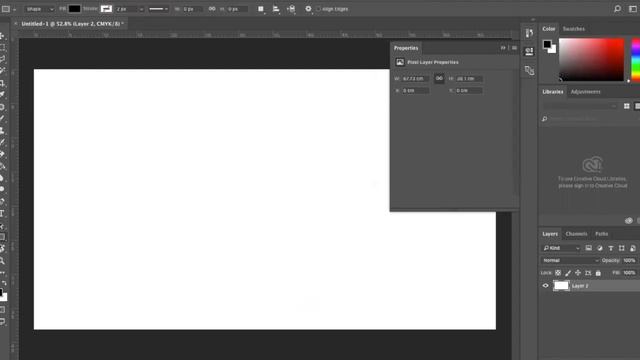Open the path alignment options
Screen dimensions: 640x360
pyautogui.click(x=276, y=9)
